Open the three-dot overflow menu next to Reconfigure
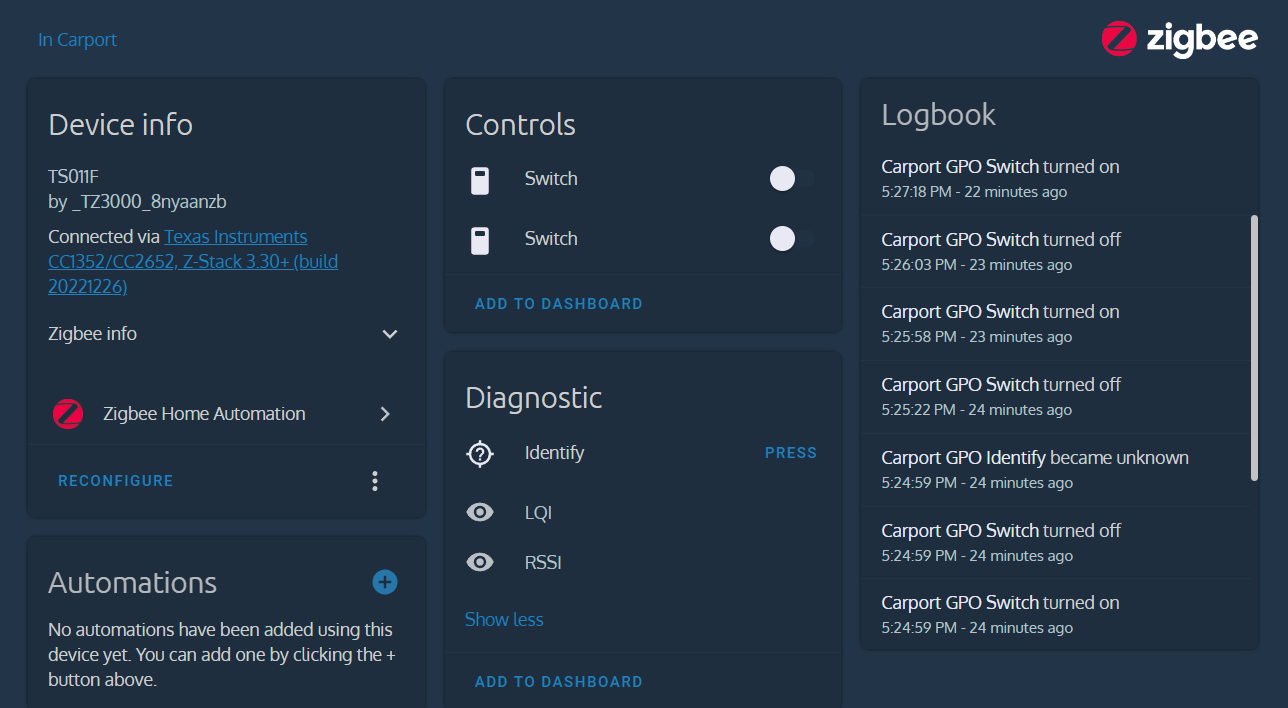 click(x=375, y=481)
